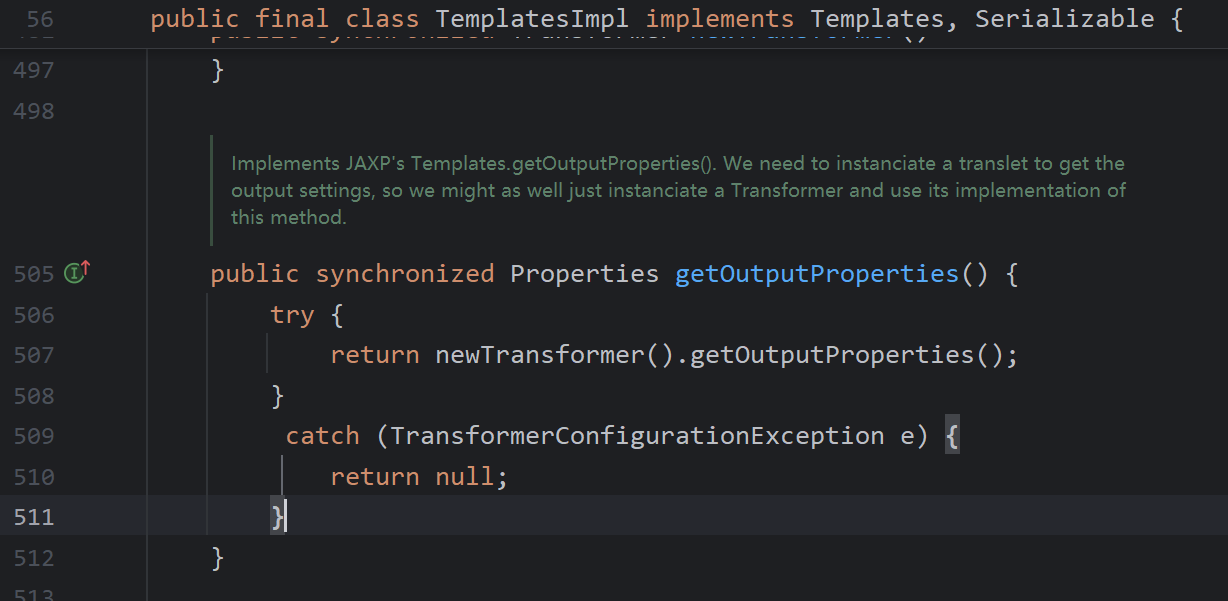This screenshot has height=601, width=1228.
Task: Click line number 511 in the gutter
Action: click(x=34, y=517)
